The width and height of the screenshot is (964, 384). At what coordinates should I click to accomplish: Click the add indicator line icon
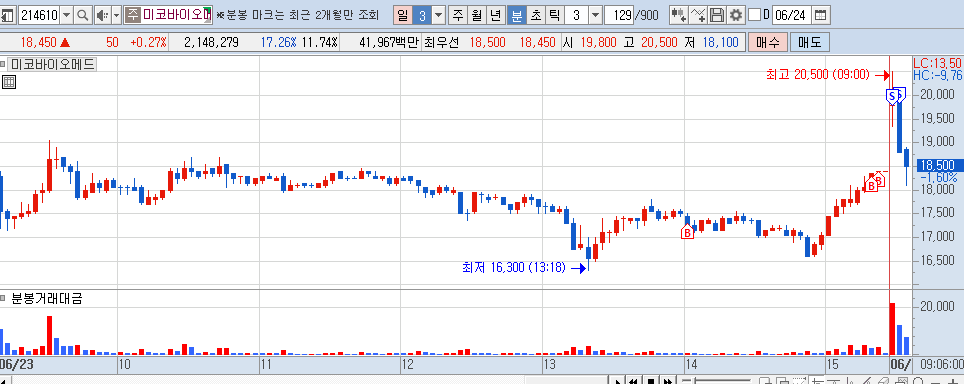pyautogui.click(x=698, y=15)
